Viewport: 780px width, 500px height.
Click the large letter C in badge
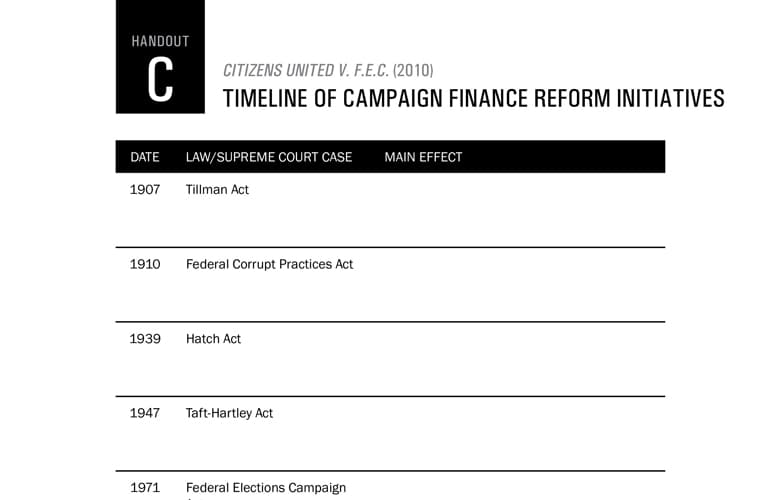160,79
